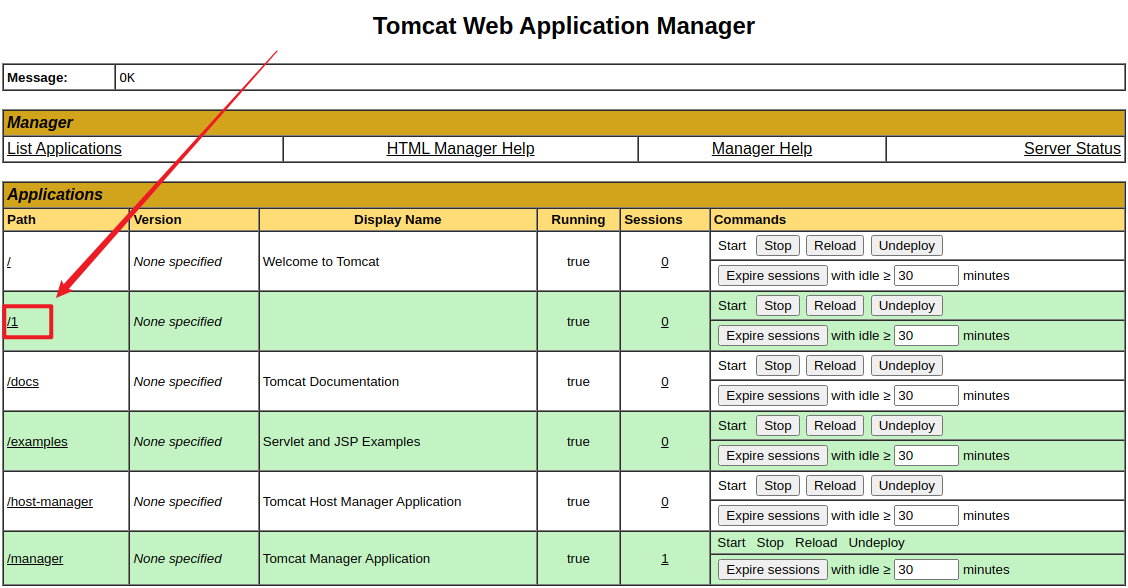This screenshot has width=1128, height=588.
Task: Reload the /examples application
Action: coord(834,425)
